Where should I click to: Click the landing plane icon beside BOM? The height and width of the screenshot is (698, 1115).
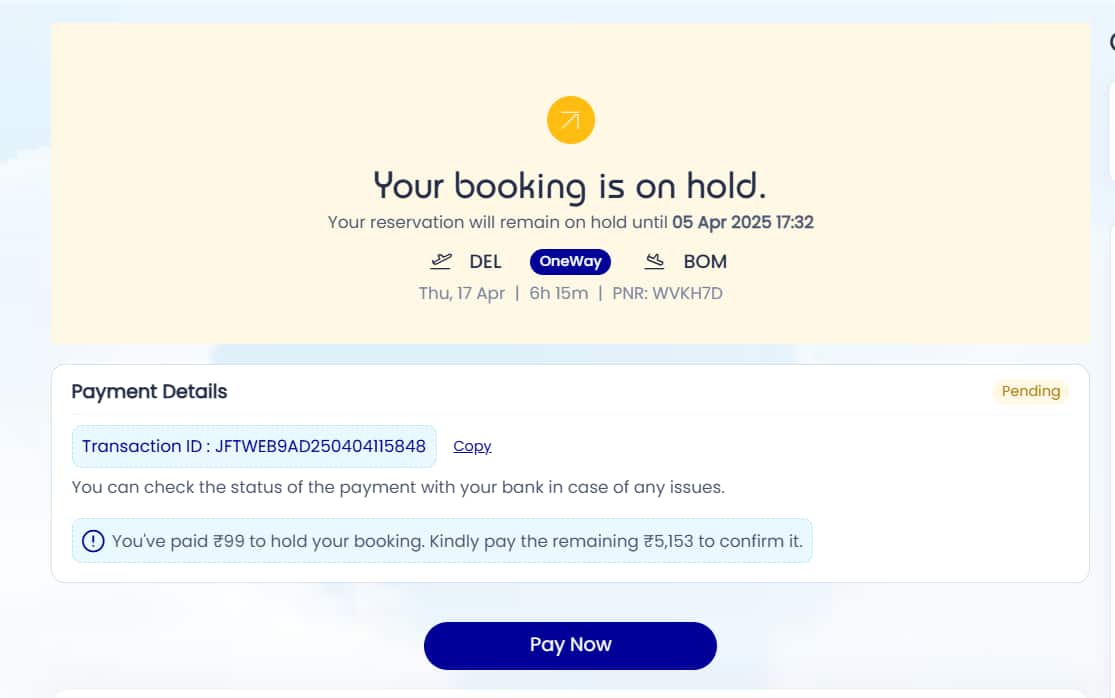(x=655, y=262)
